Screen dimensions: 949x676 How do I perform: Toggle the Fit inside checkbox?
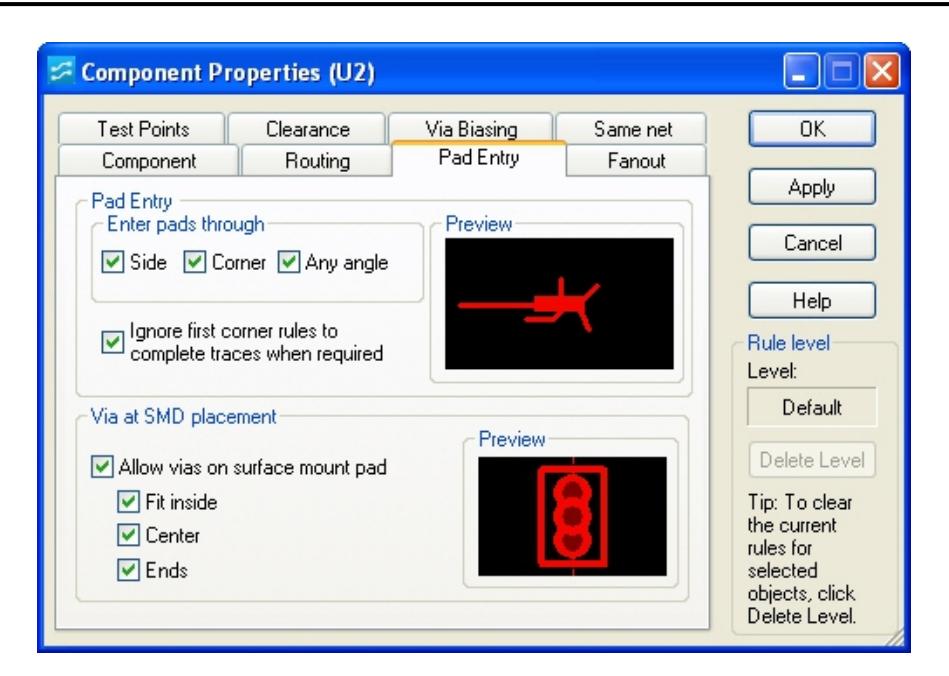(127, 502)
